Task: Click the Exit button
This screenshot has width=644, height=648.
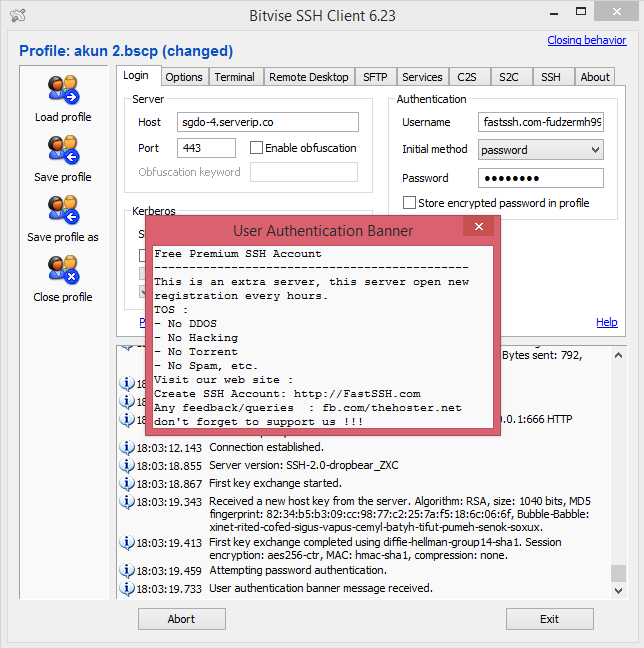Action: click(x=550, y=619)
